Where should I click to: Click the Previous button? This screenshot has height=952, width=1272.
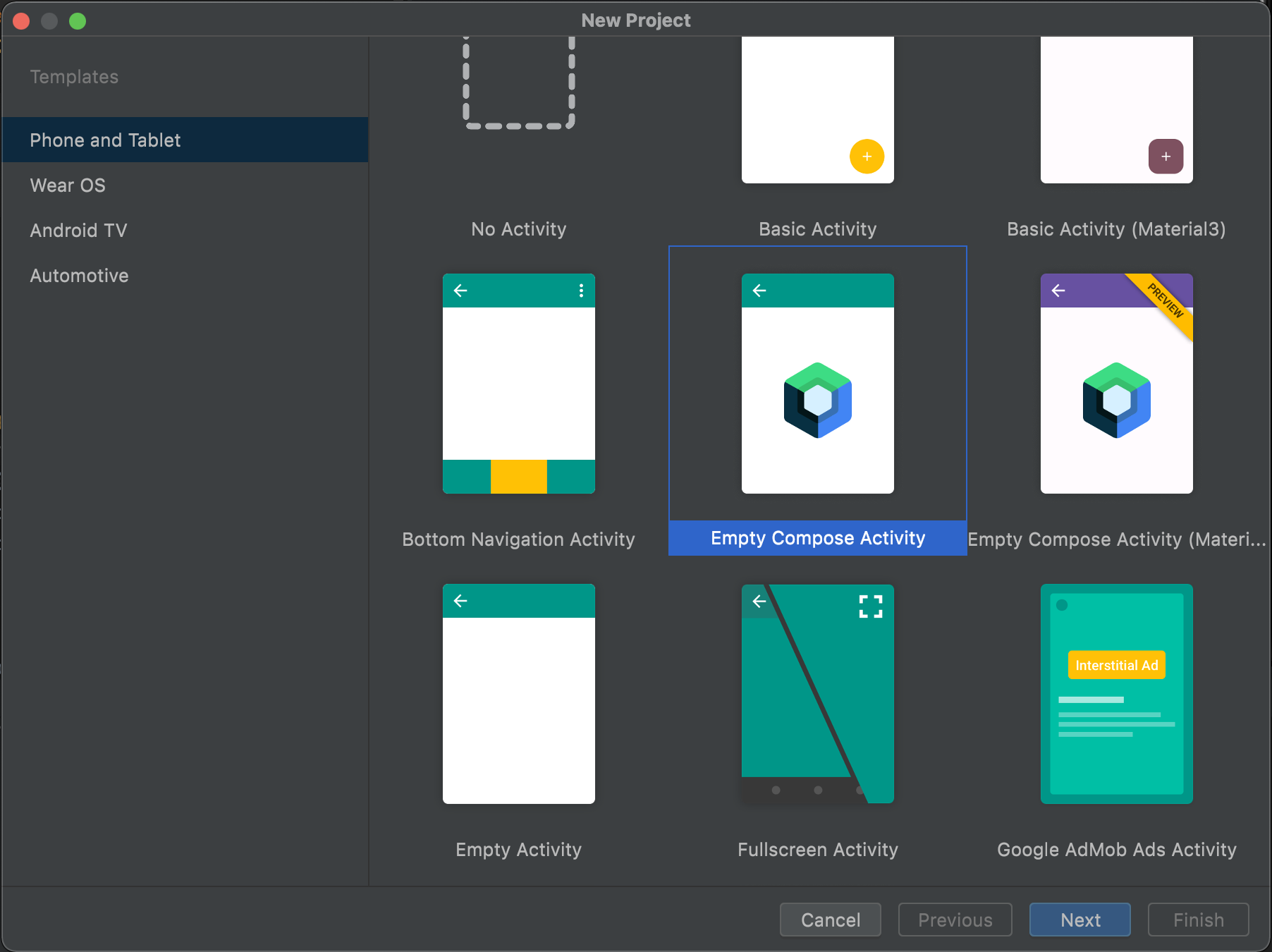(955, 920)
